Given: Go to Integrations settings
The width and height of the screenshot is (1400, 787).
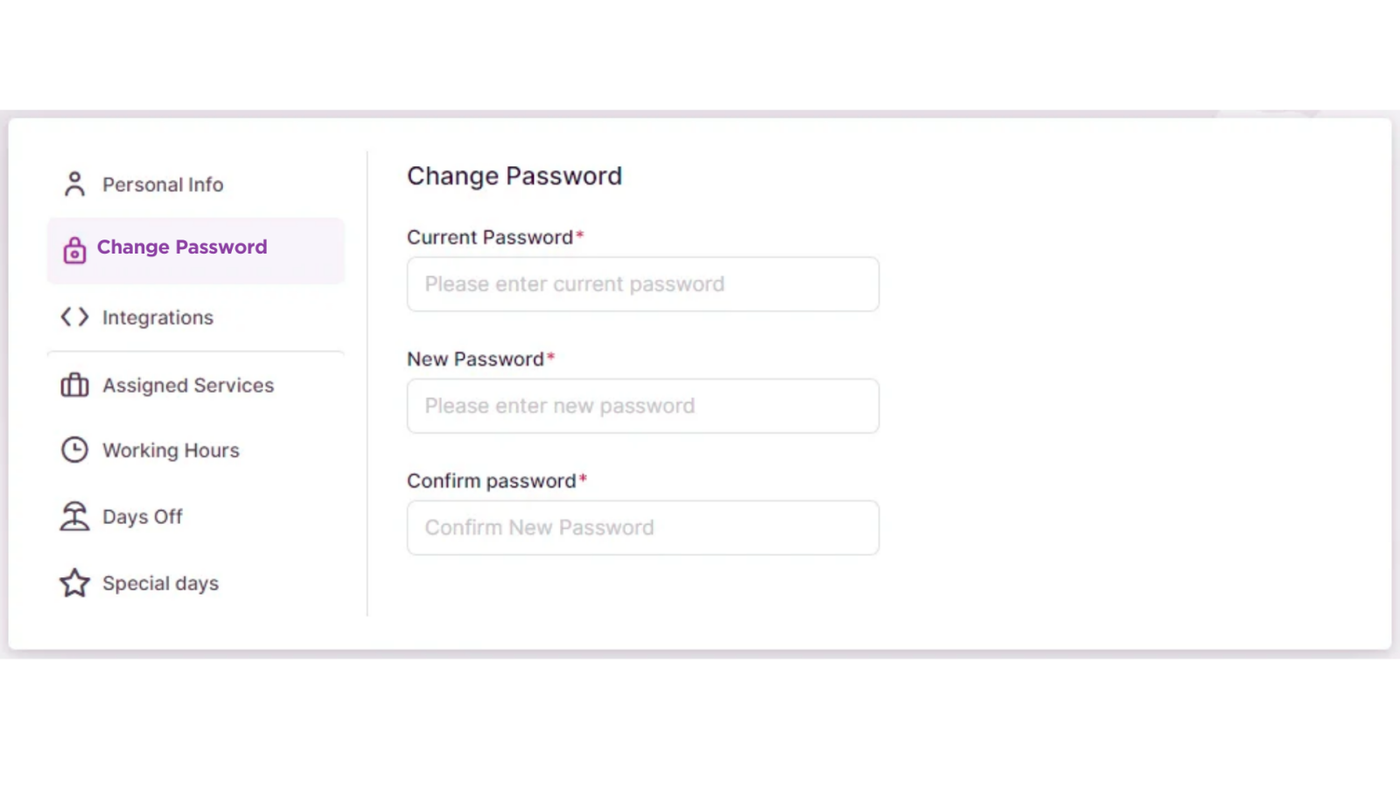Looking at the screenshot, I should [x=158, y=318].
